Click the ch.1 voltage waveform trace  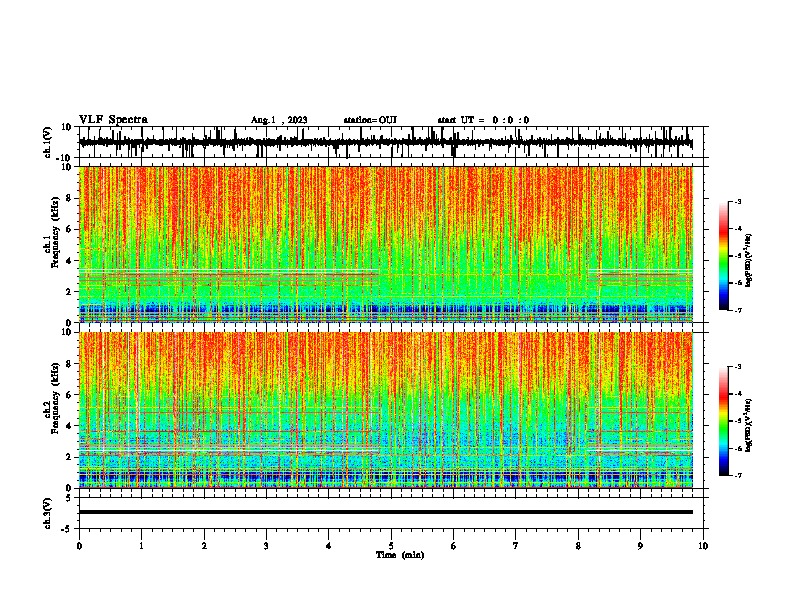click(386, 143)
